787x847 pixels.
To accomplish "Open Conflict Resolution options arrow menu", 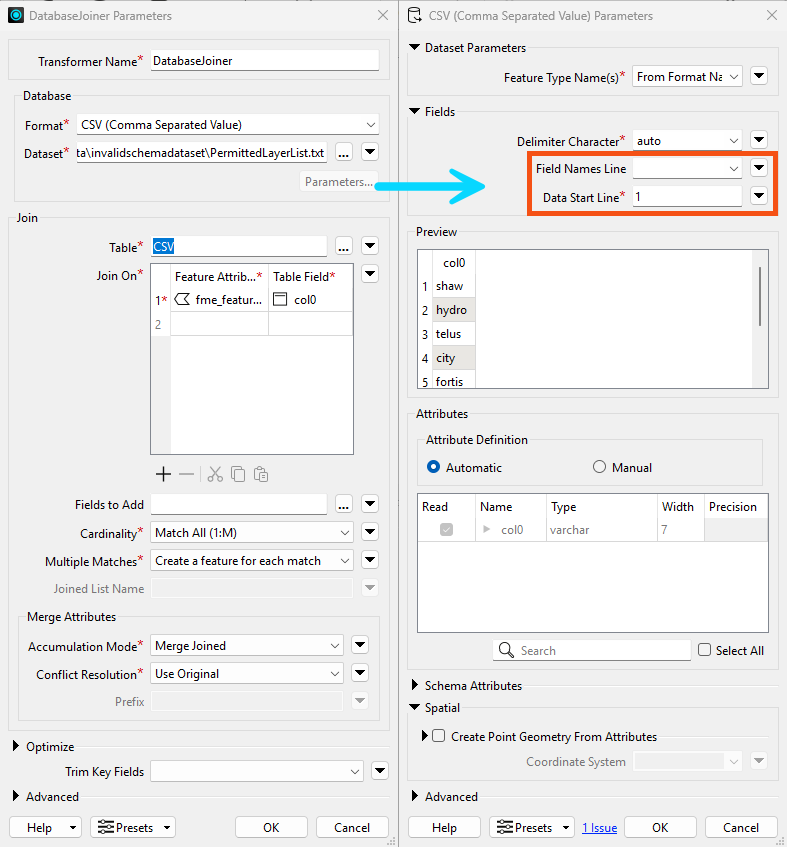I will pos(360,673).
